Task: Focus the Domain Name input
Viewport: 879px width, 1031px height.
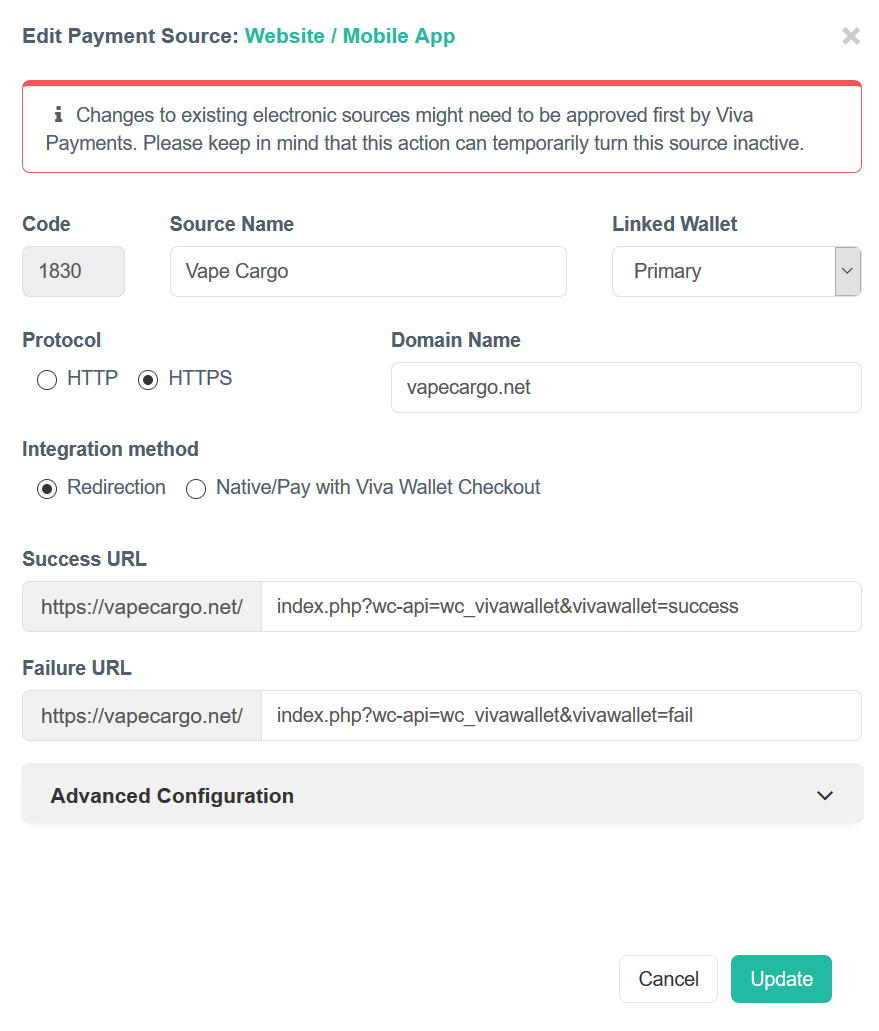Action: point(625,387)
